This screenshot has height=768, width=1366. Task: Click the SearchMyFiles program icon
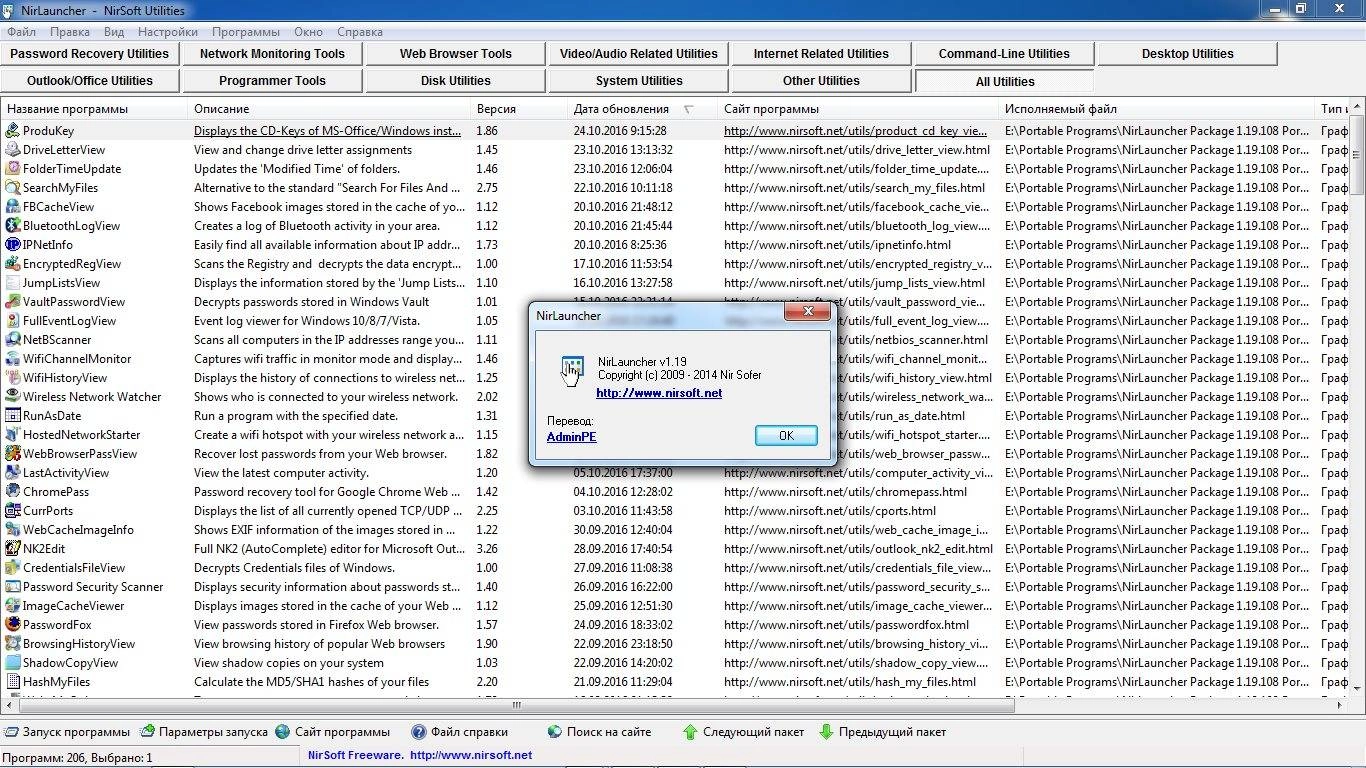pos(12,188)
